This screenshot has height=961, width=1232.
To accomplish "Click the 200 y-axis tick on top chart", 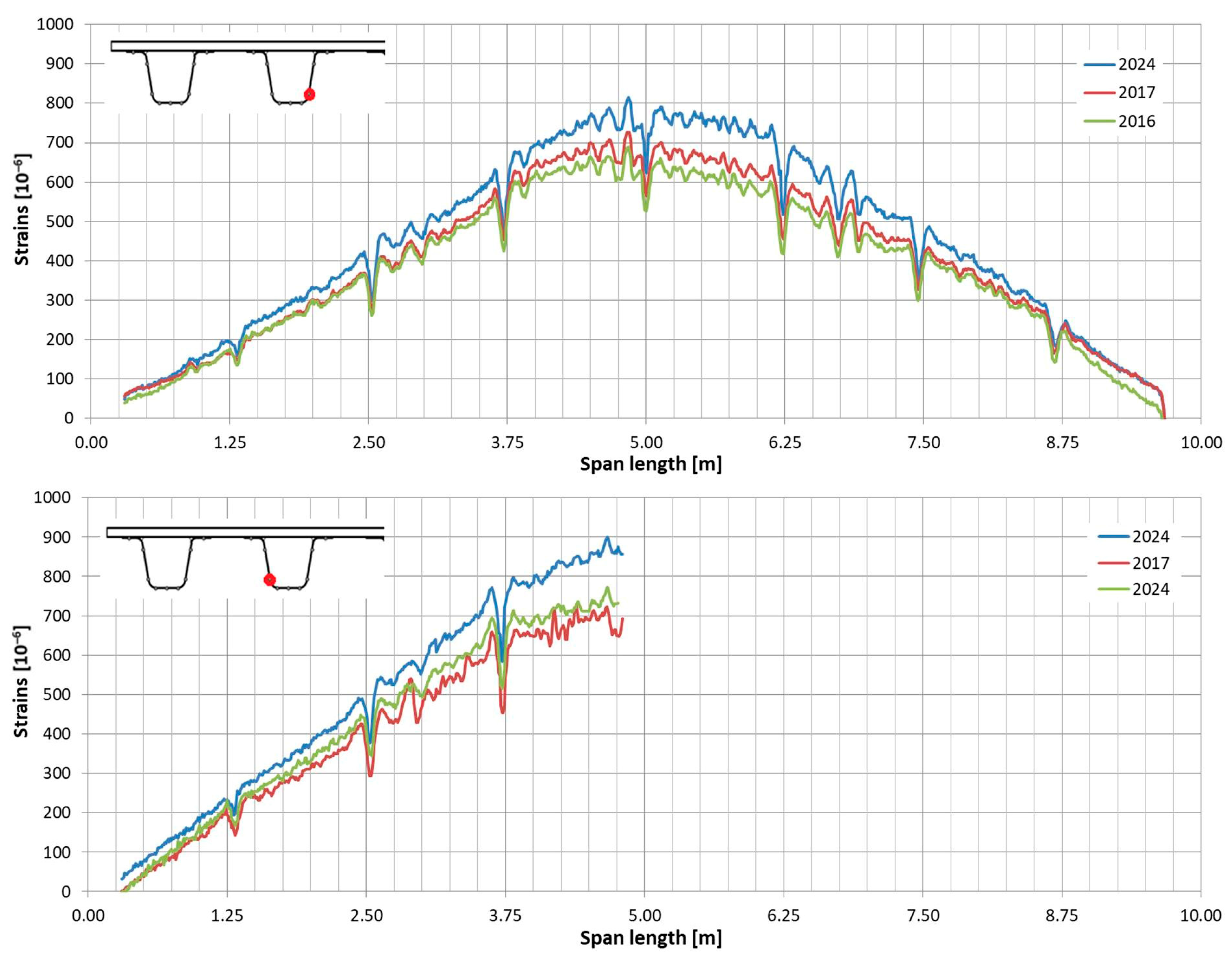I will click(61, 340).
